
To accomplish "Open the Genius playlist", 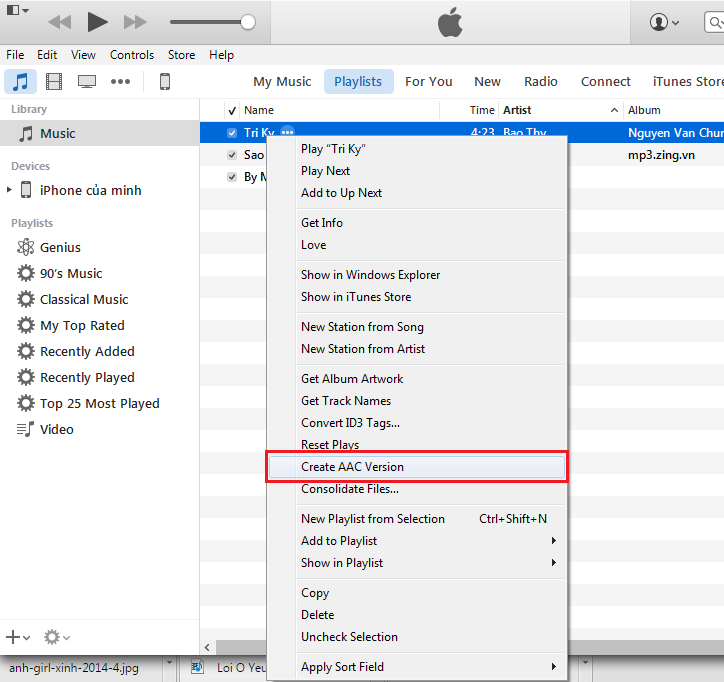I will (x=60, y=247).
